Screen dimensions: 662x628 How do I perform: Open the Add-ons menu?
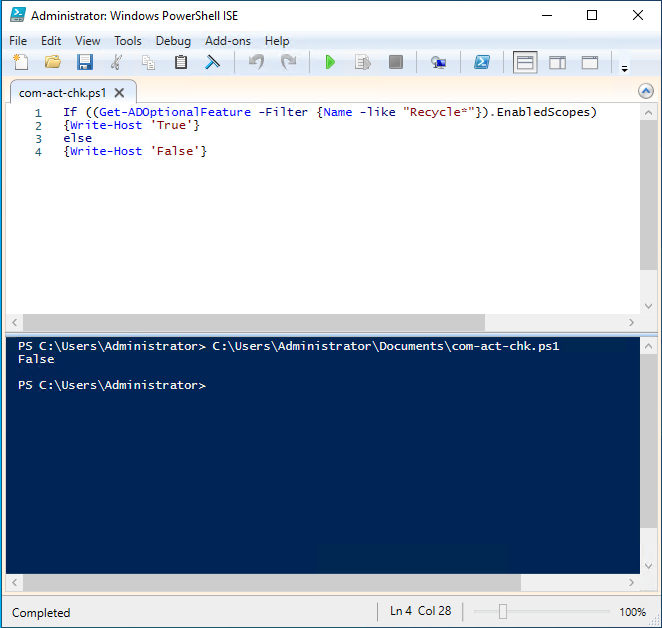[x=228, y=41]
